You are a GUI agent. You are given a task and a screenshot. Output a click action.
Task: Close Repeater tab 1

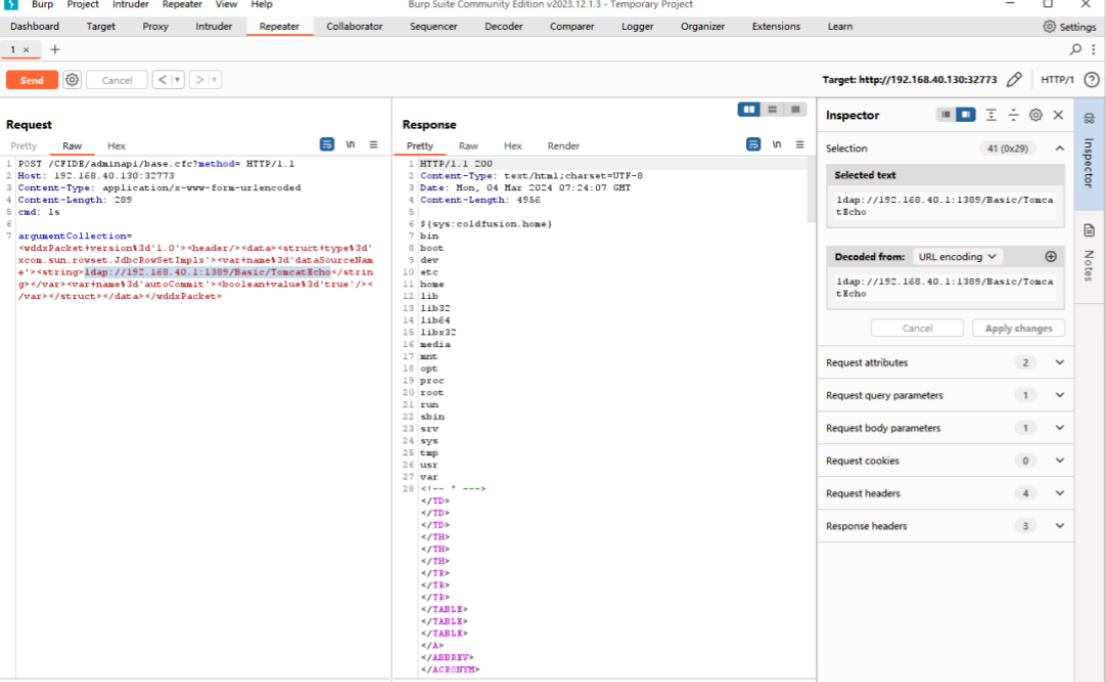pos(26,50)
